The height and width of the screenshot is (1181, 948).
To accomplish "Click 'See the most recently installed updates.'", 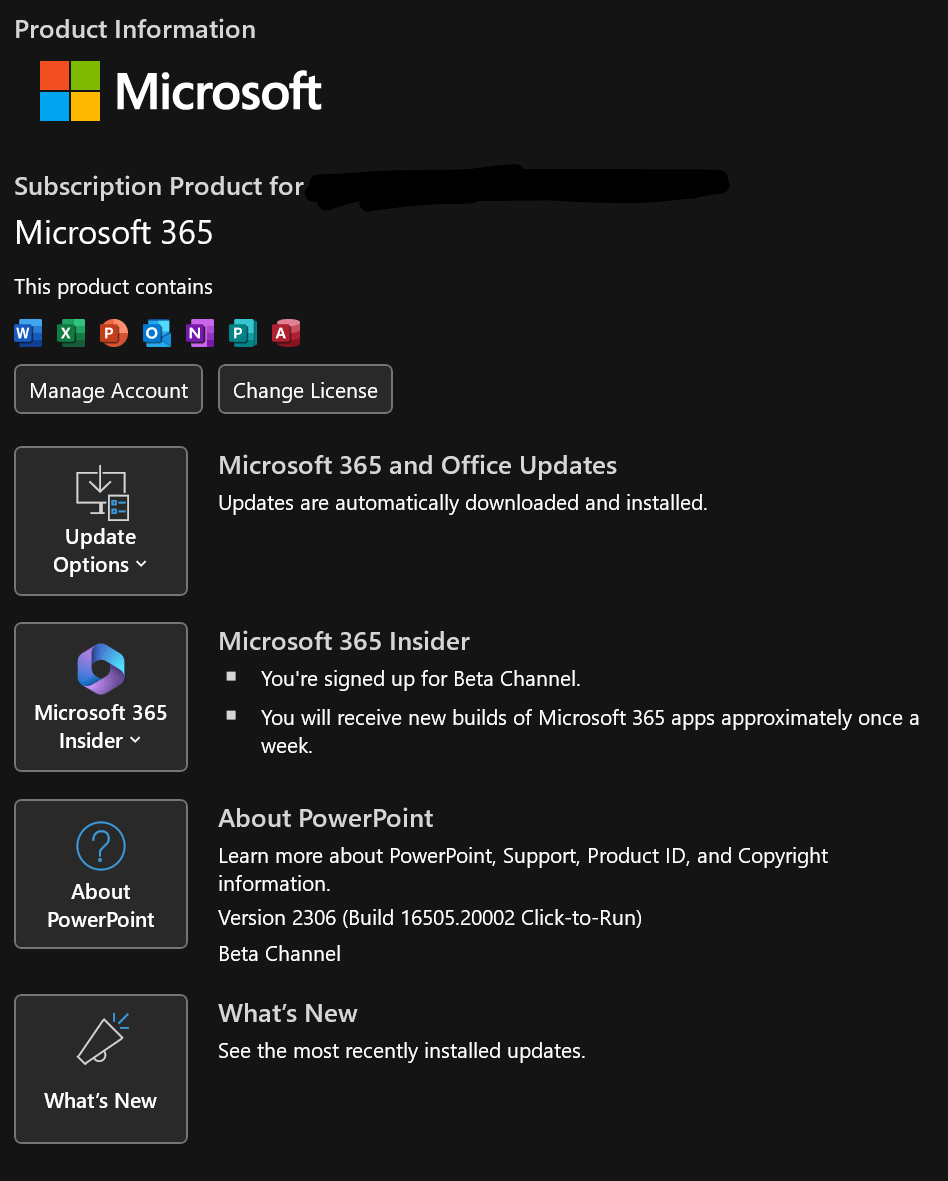I will pos(401,1051).
